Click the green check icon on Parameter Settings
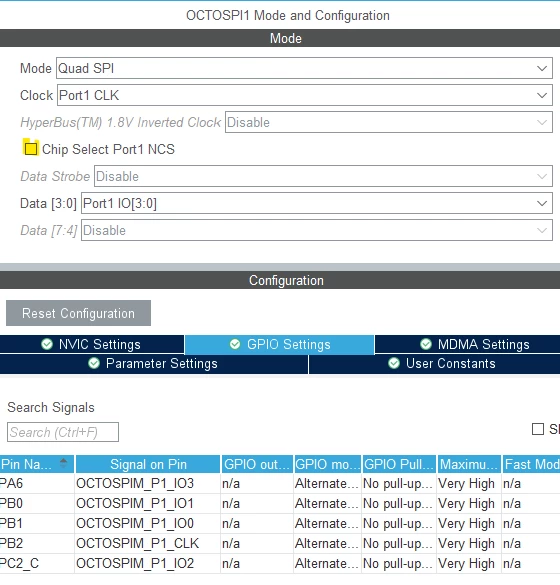This screenshot has height=585, width=560. click(94, 363)
